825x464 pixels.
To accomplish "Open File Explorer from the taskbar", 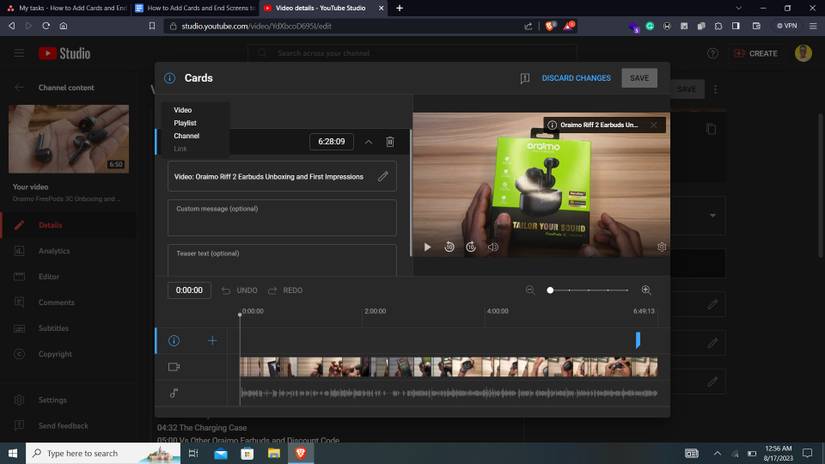I will (274, 453).
